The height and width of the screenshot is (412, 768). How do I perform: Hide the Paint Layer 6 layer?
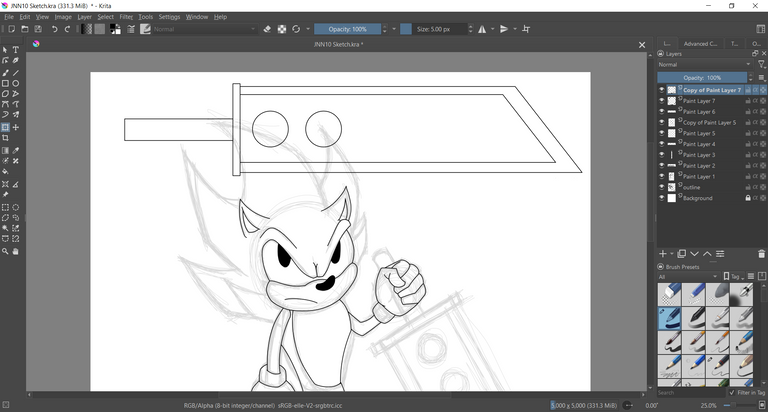662,112
